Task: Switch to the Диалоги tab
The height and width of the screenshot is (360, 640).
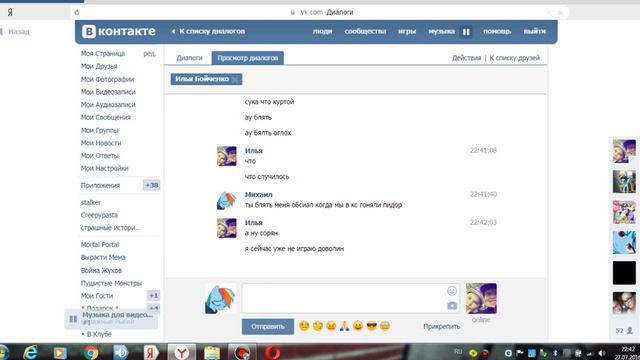Action: (189, 58)
